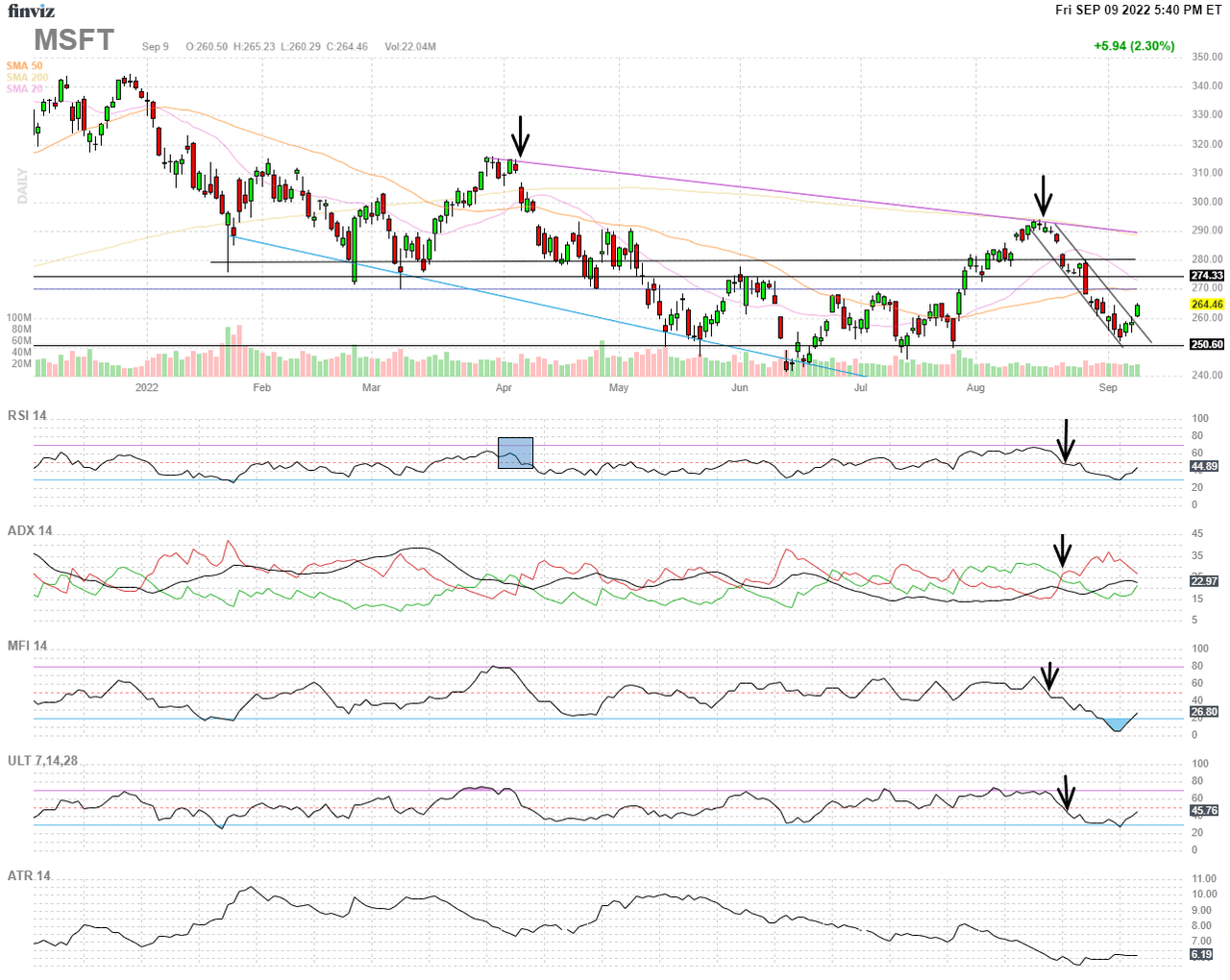Click the volume text Vol:22.04M
The image size is (1230, 980).
click(x=410, y=46)
